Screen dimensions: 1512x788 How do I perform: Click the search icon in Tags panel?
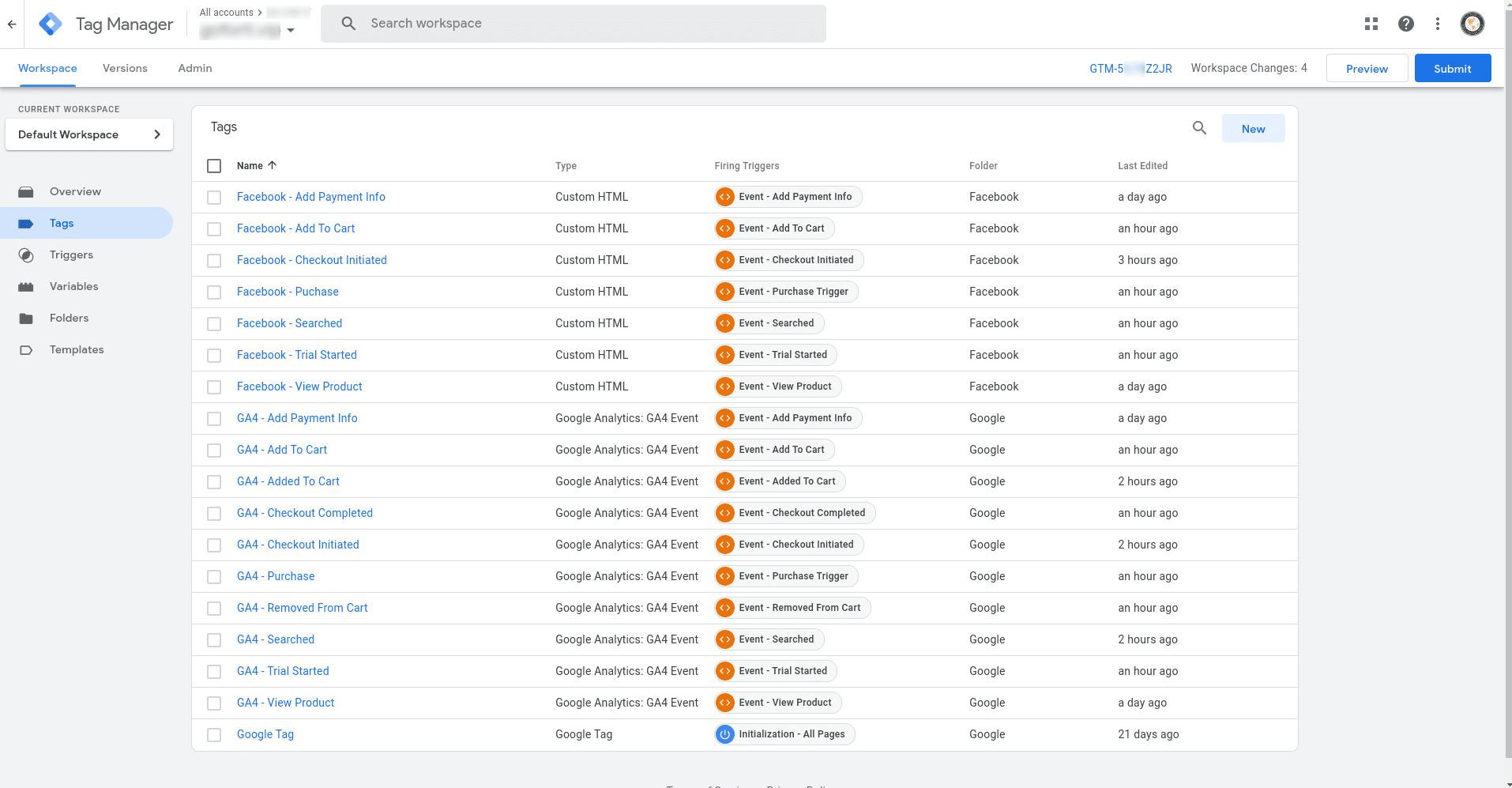(1199, 128)
